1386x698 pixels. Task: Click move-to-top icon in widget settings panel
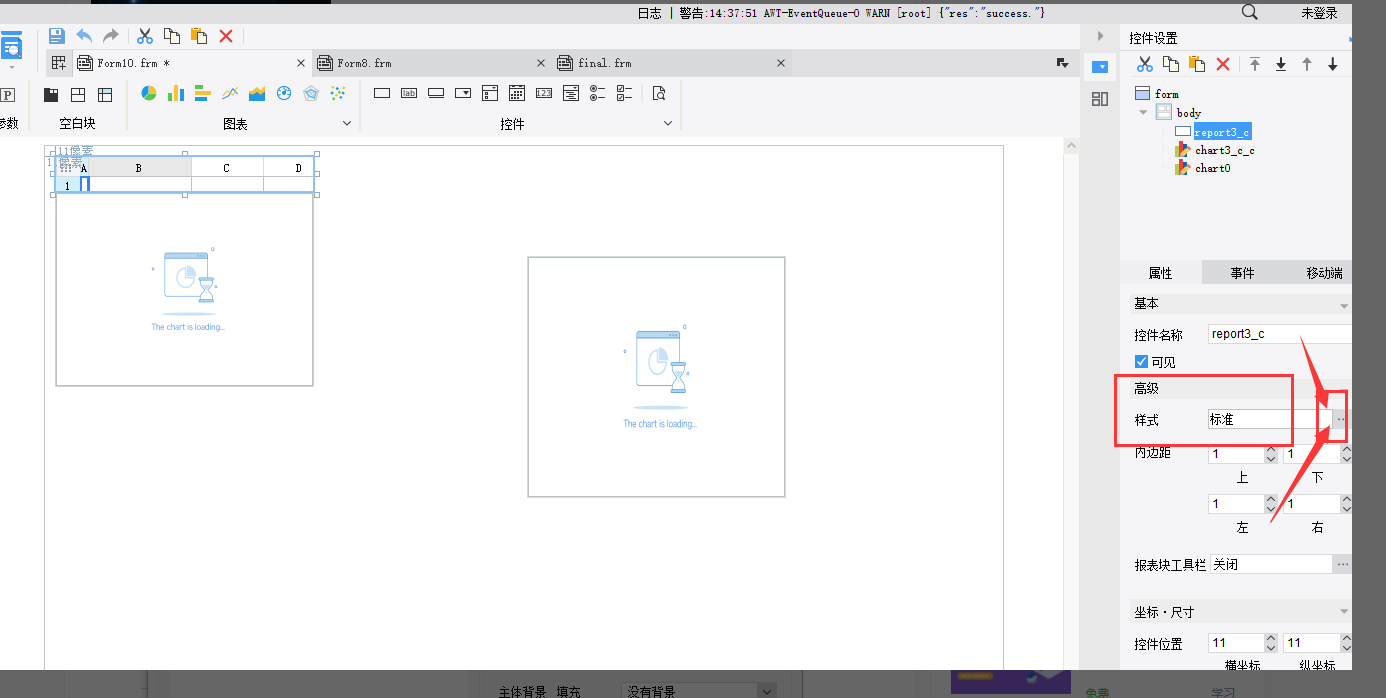[1255, 64]
